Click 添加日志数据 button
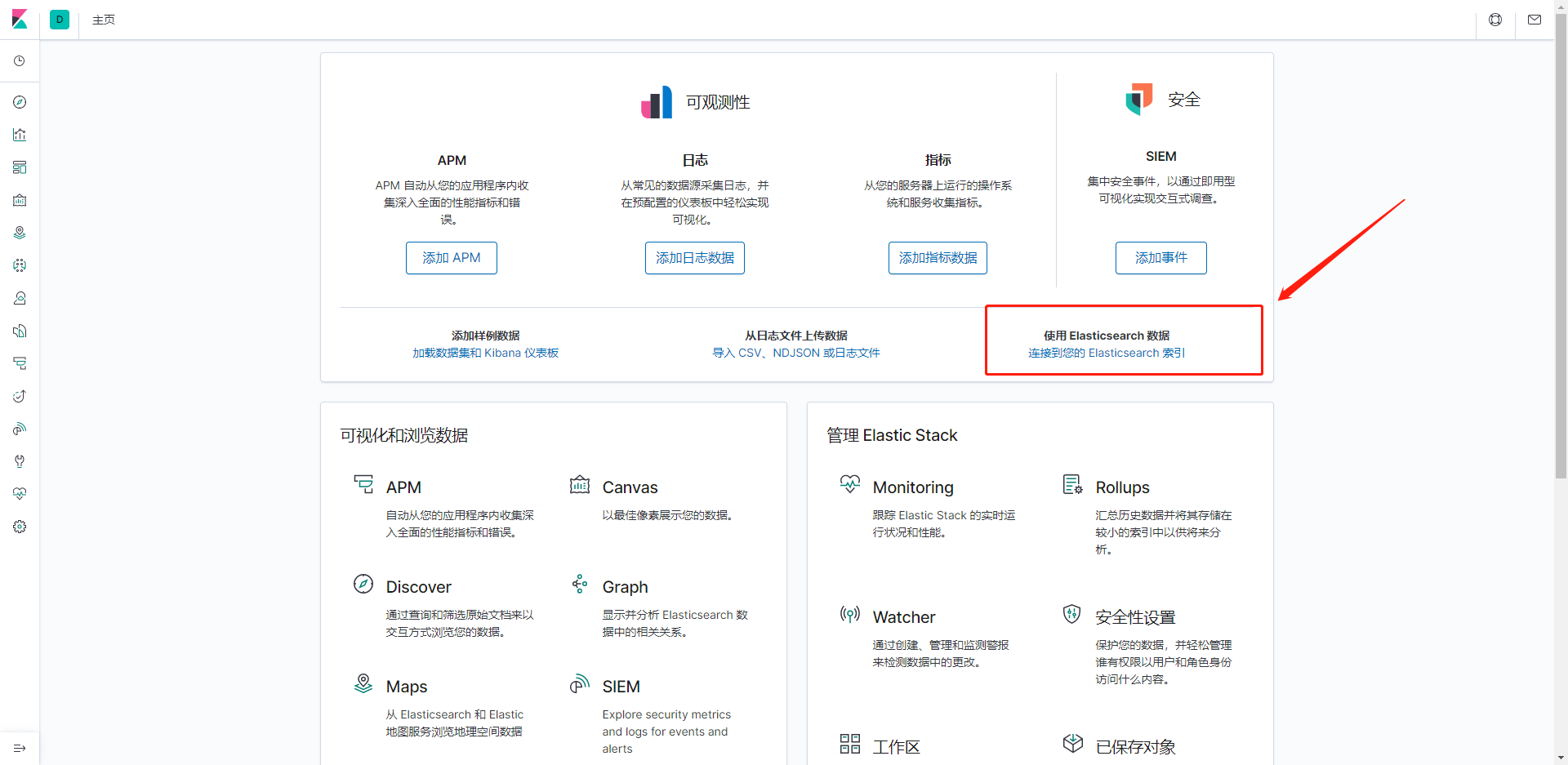Screen dimensions: 1568x765 pyautogui.click(x=695, y=258)
